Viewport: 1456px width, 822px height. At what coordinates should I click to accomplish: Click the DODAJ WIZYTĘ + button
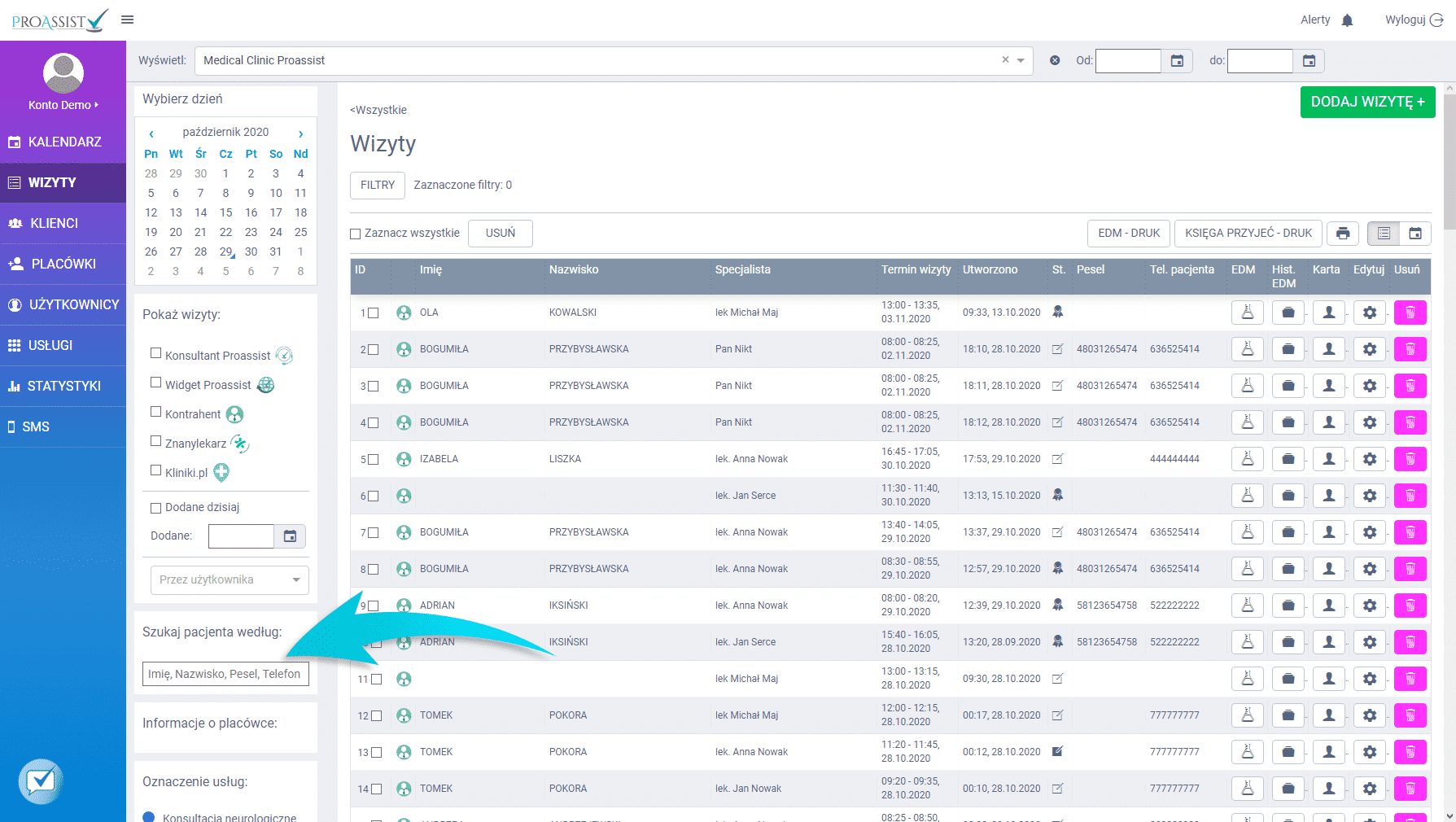click(x=1367, y=102)
